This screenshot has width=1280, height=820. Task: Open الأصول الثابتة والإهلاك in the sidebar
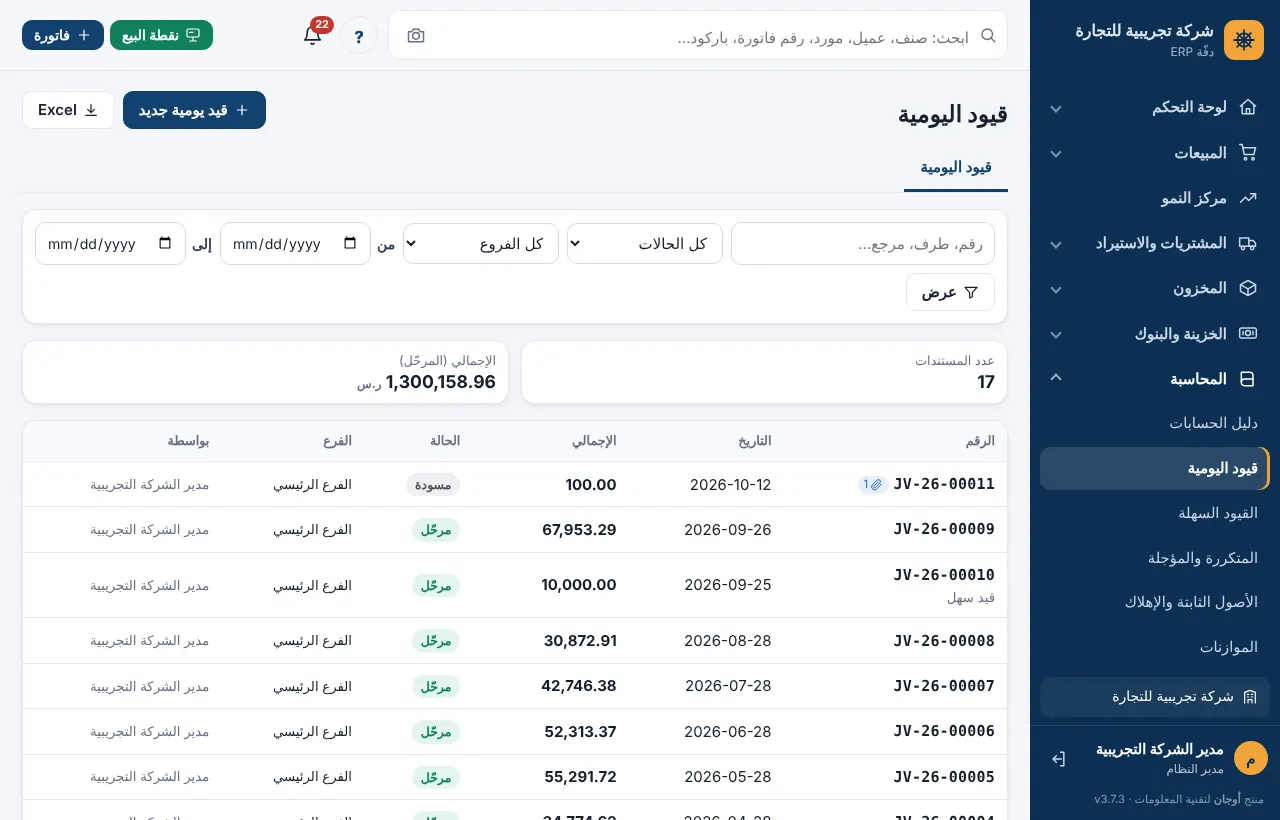pyautogui.click(x=1155, y=602)
